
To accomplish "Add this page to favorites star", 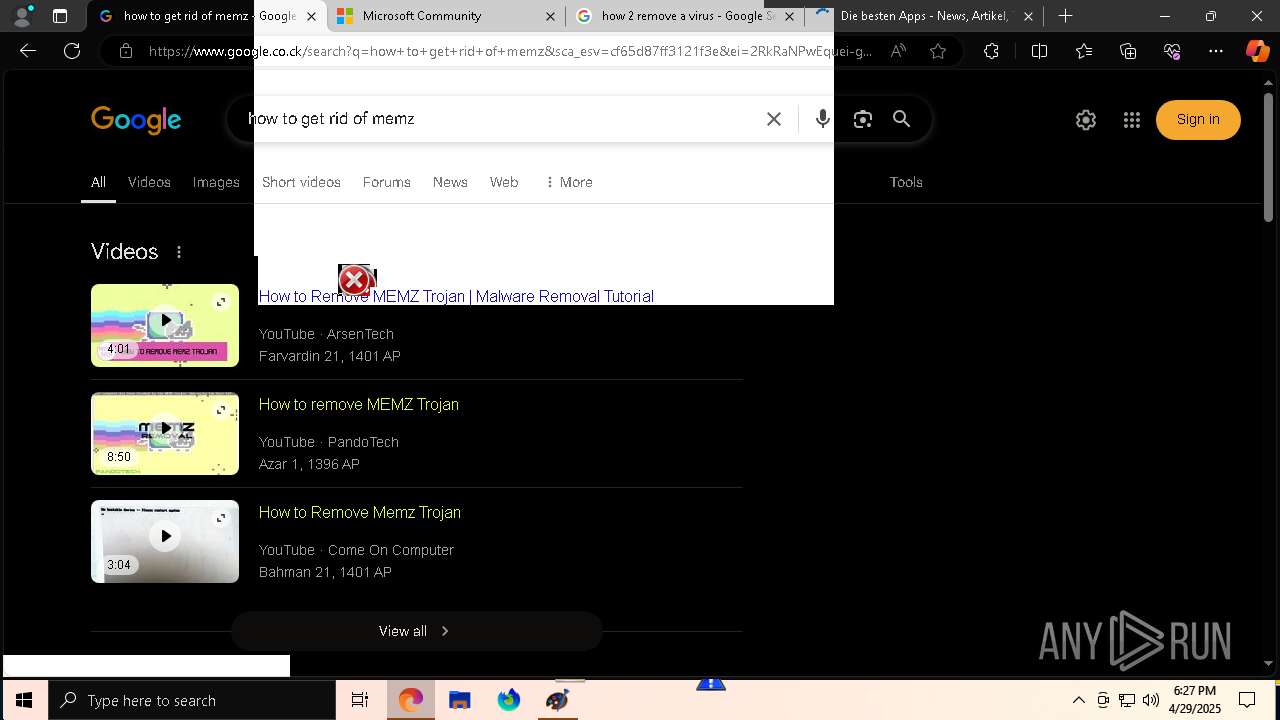I will (938, 51).
